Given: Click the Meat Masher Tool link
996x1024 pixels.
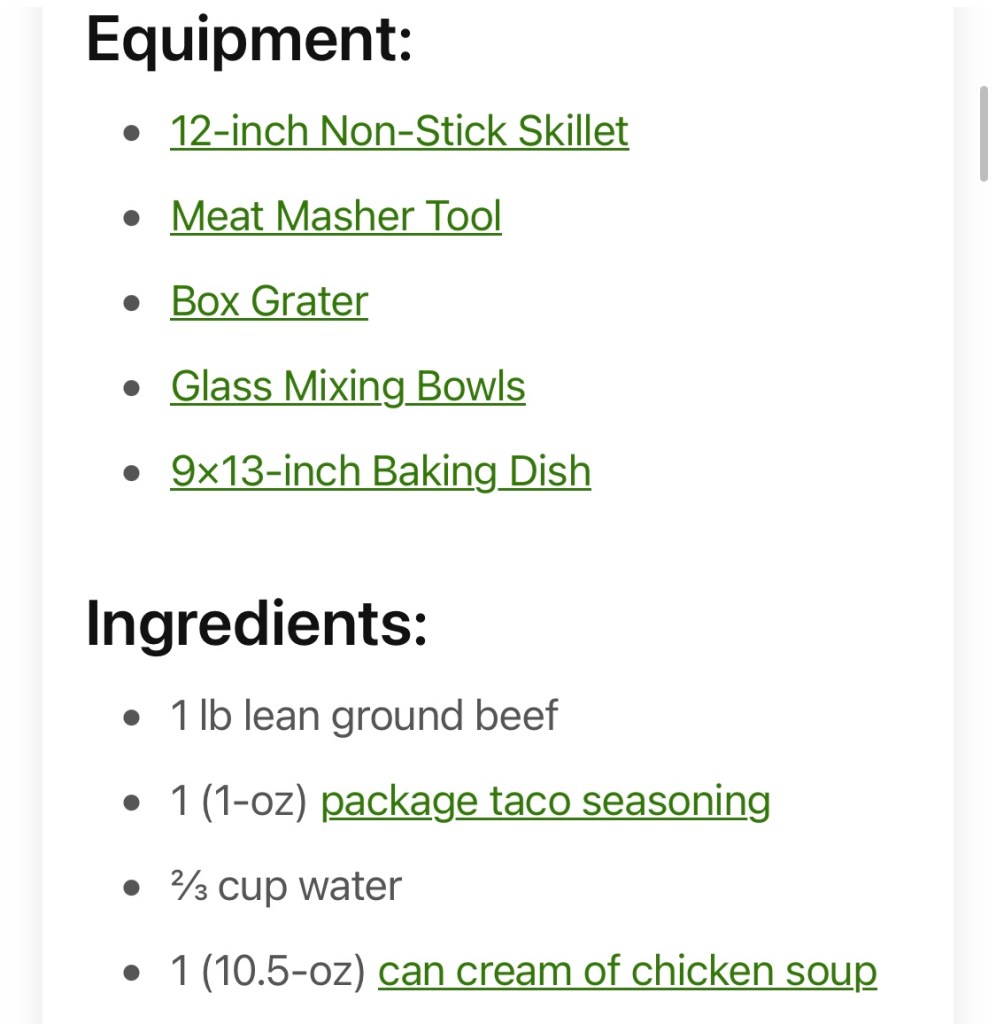Looking at the screenshot, I should click(336, 216).
